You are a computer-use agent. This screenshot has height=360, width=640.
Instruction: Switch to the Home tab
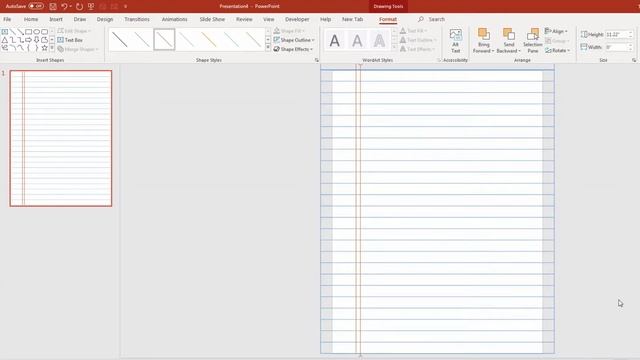click(x=31, y=19)
